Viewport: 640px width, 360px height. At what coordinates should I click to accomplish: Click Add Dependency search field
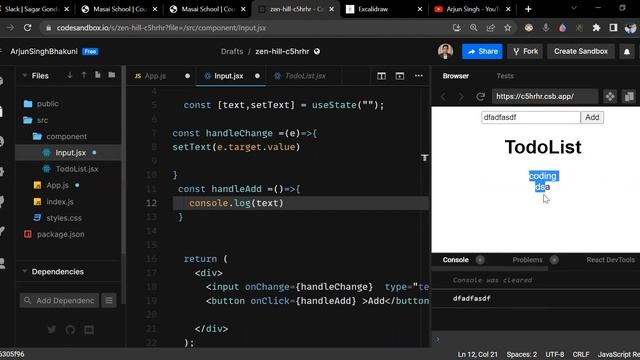60,301
